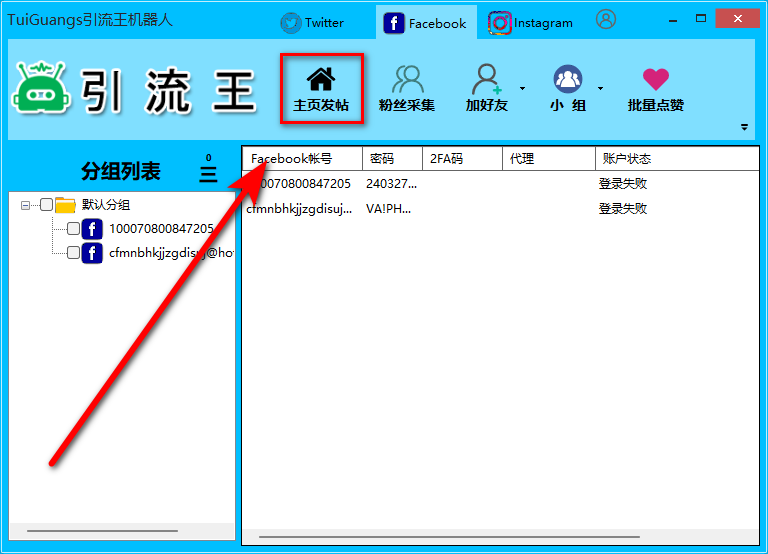The image size is (768, 554).
Task: Click the robot logo icon
Action: (39, 88)
